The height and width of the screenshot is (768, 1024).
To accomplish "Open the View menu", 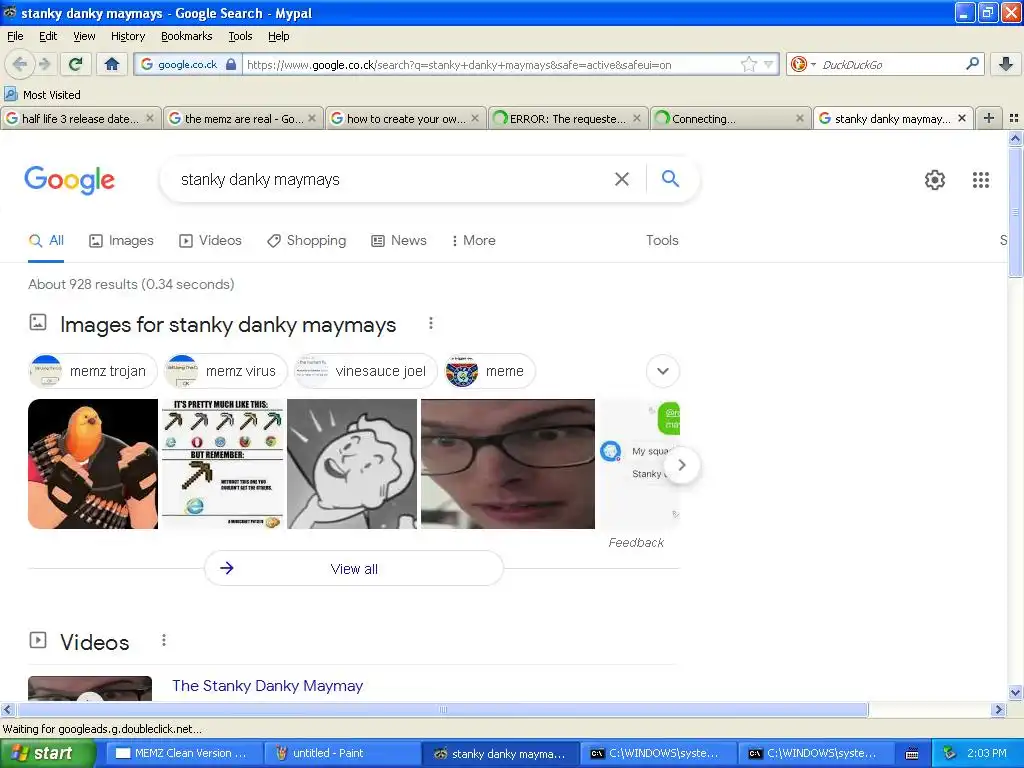I will (x=84, y=36).
